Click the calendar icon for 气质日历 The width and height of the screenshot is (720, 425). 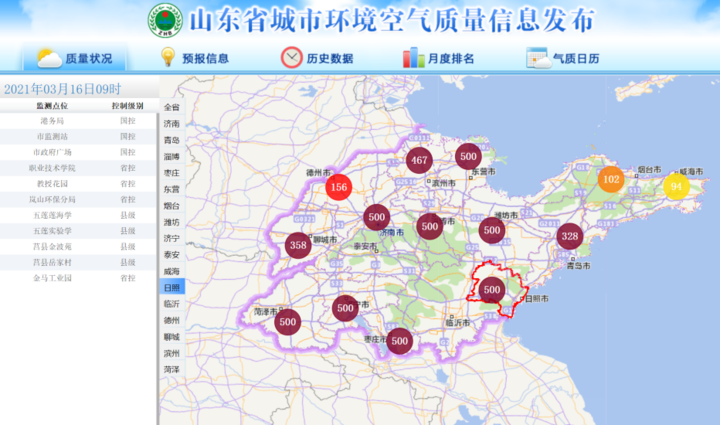tap(537, 58)
